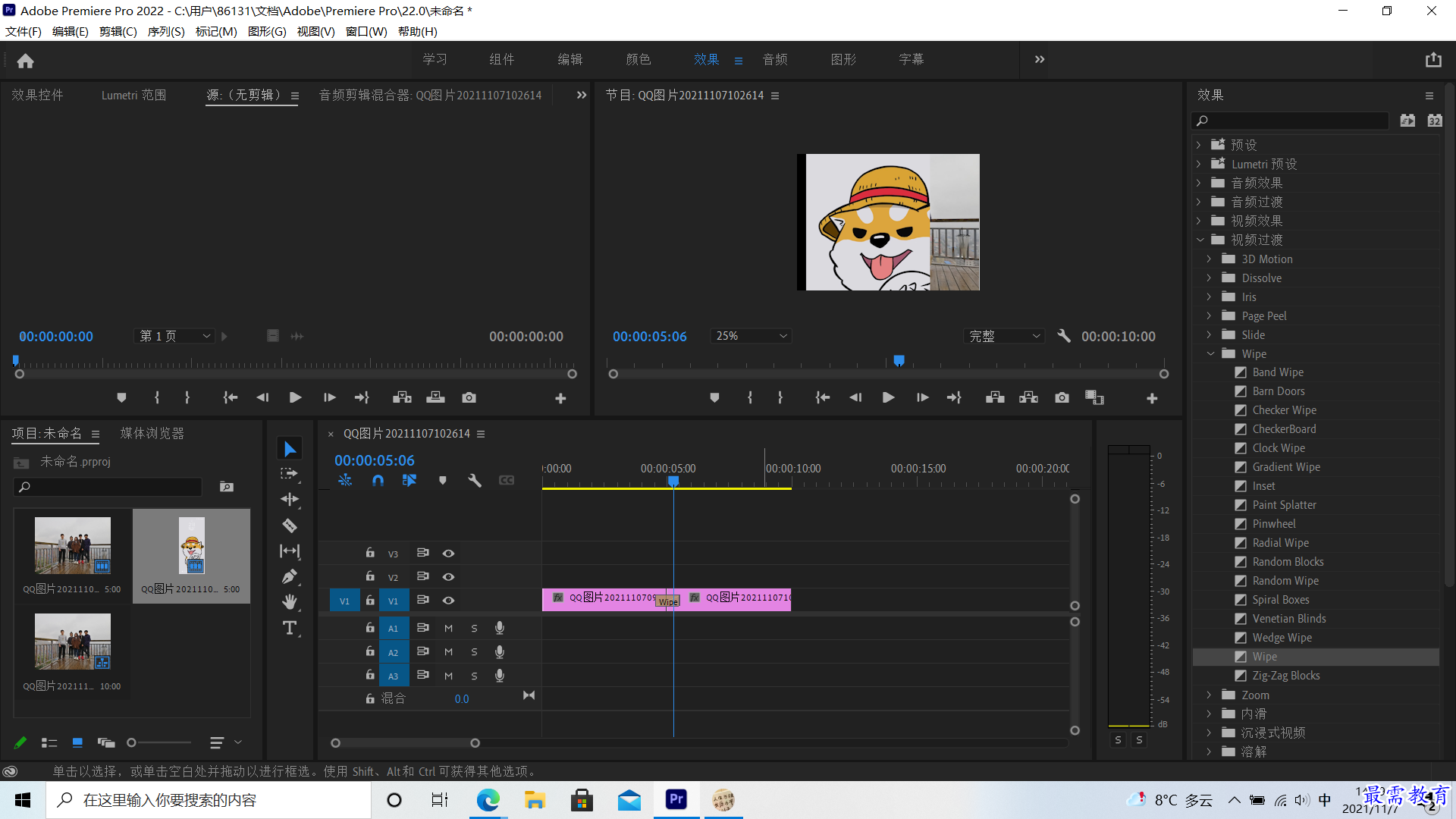Click the Home icon
The width and height of the screenshot is (1456, 819).
pyautogui.click(x=25, y=61)
